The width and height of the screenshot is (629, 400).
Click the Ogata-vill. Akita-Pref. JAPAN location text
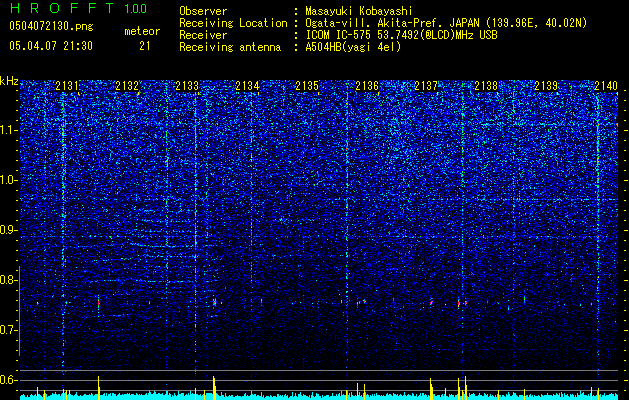coord(446,23)
